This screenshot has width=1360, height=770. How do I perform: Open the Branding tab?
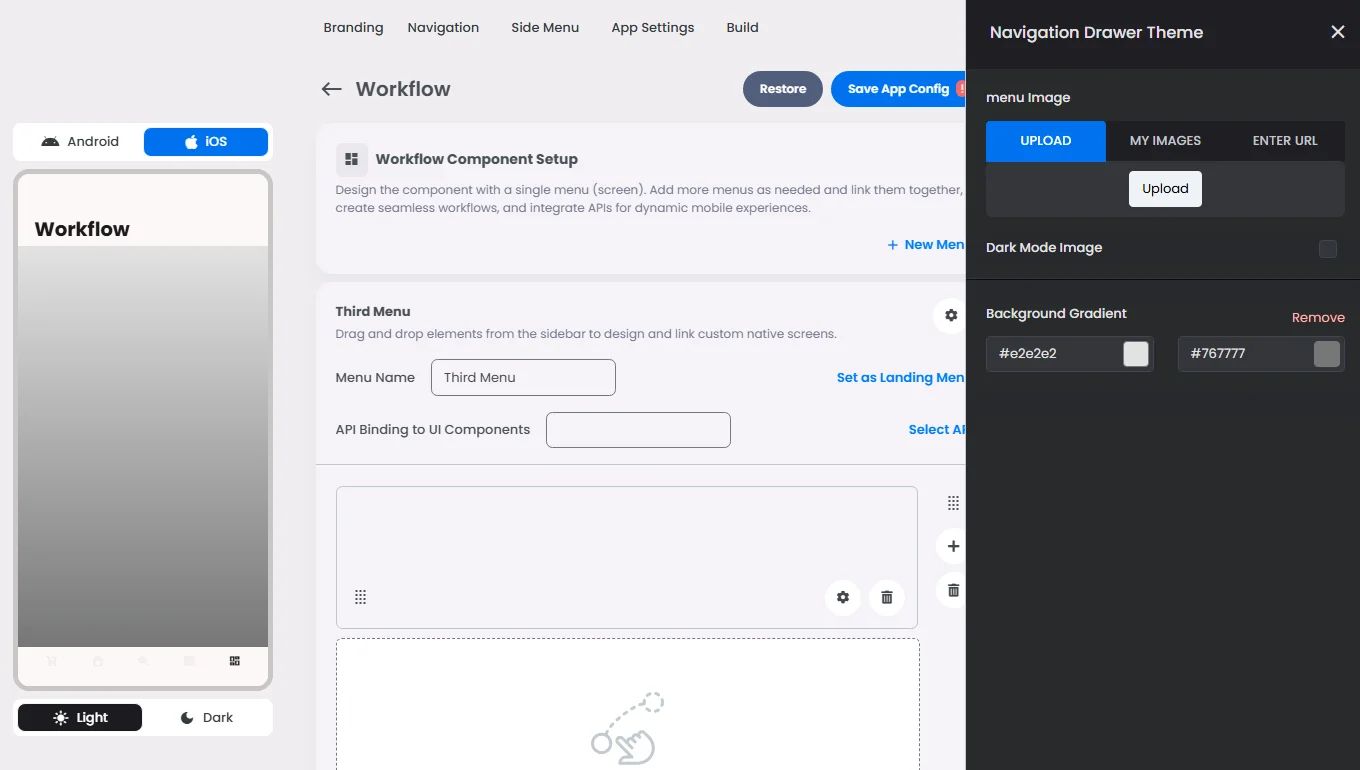(x=353, y=28)
